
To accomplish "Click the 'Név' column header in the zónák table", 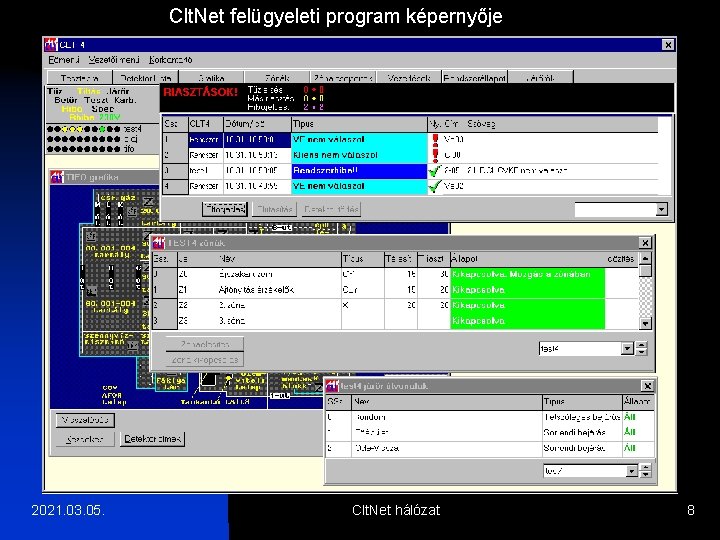I will pos(279,259).
